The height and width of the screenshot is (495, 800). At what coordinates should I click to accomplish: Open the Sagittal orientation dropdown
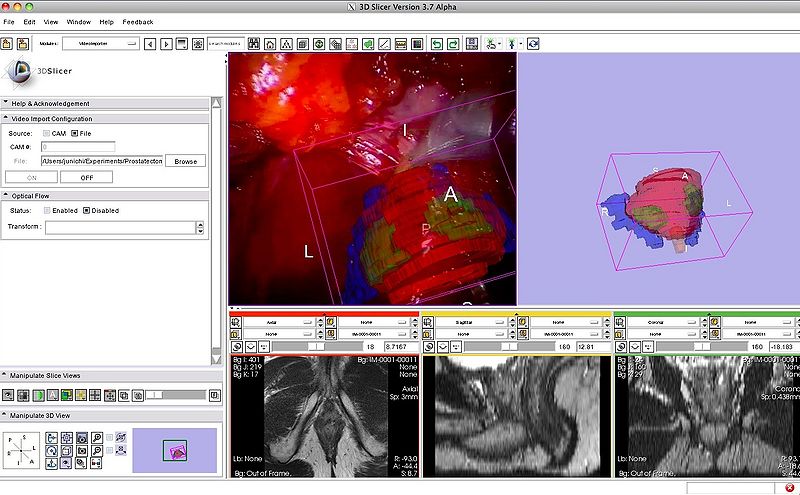click(470, 323)
